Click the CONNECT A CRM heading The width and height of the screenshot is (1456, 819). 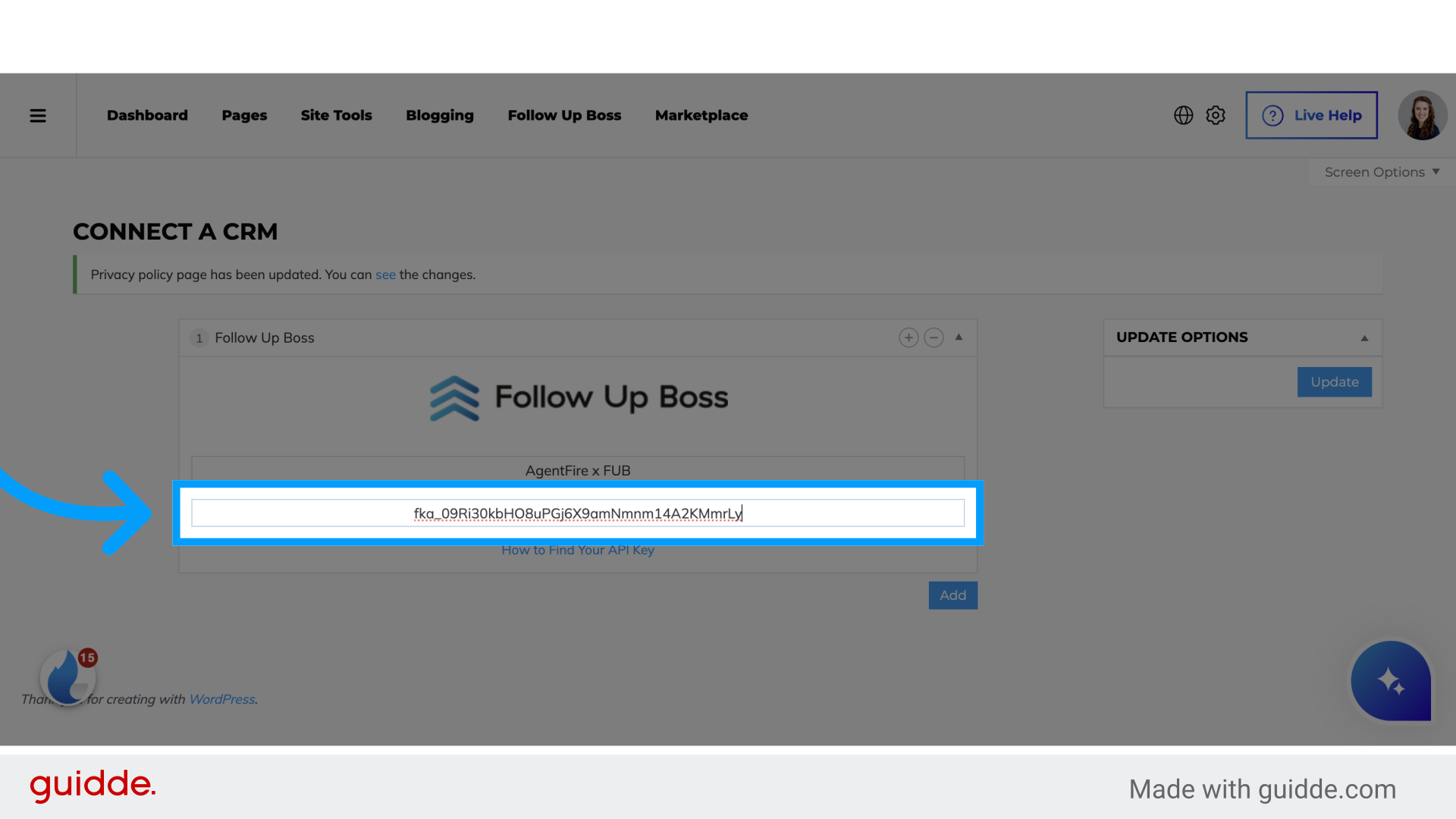point(175,231)
